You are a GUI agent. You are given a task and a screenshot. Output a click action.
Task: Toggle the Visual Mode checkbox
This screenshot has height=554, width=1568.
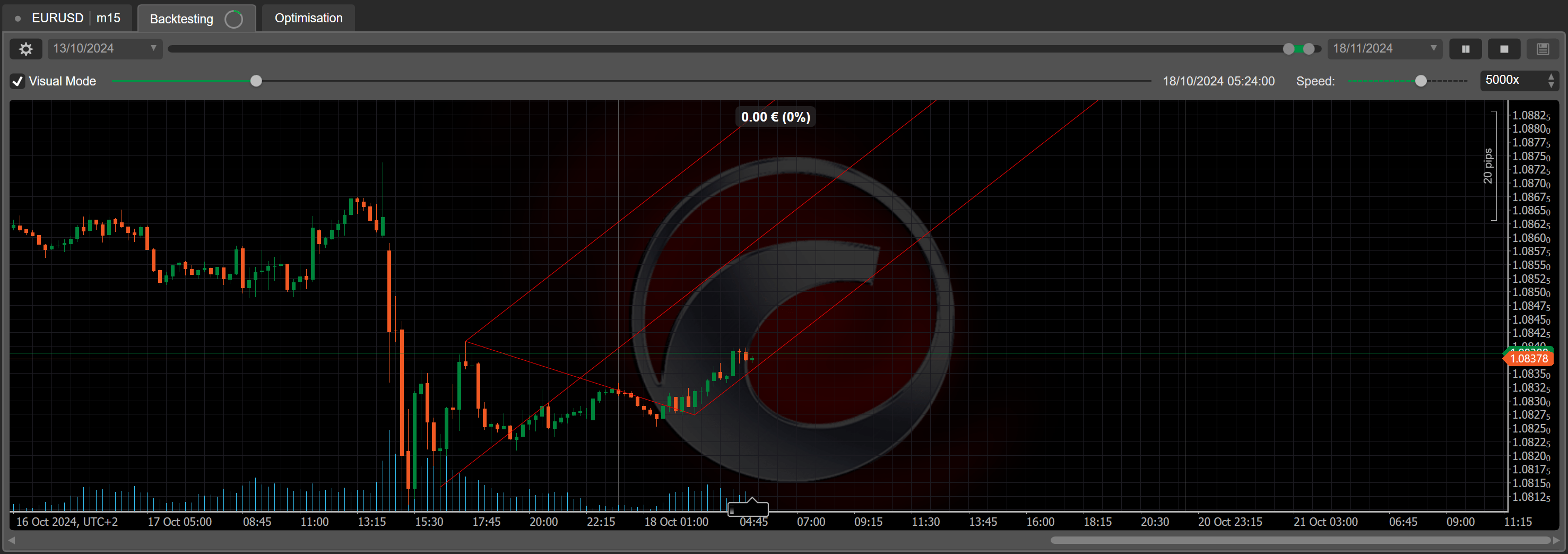click(x=18, y=81)
